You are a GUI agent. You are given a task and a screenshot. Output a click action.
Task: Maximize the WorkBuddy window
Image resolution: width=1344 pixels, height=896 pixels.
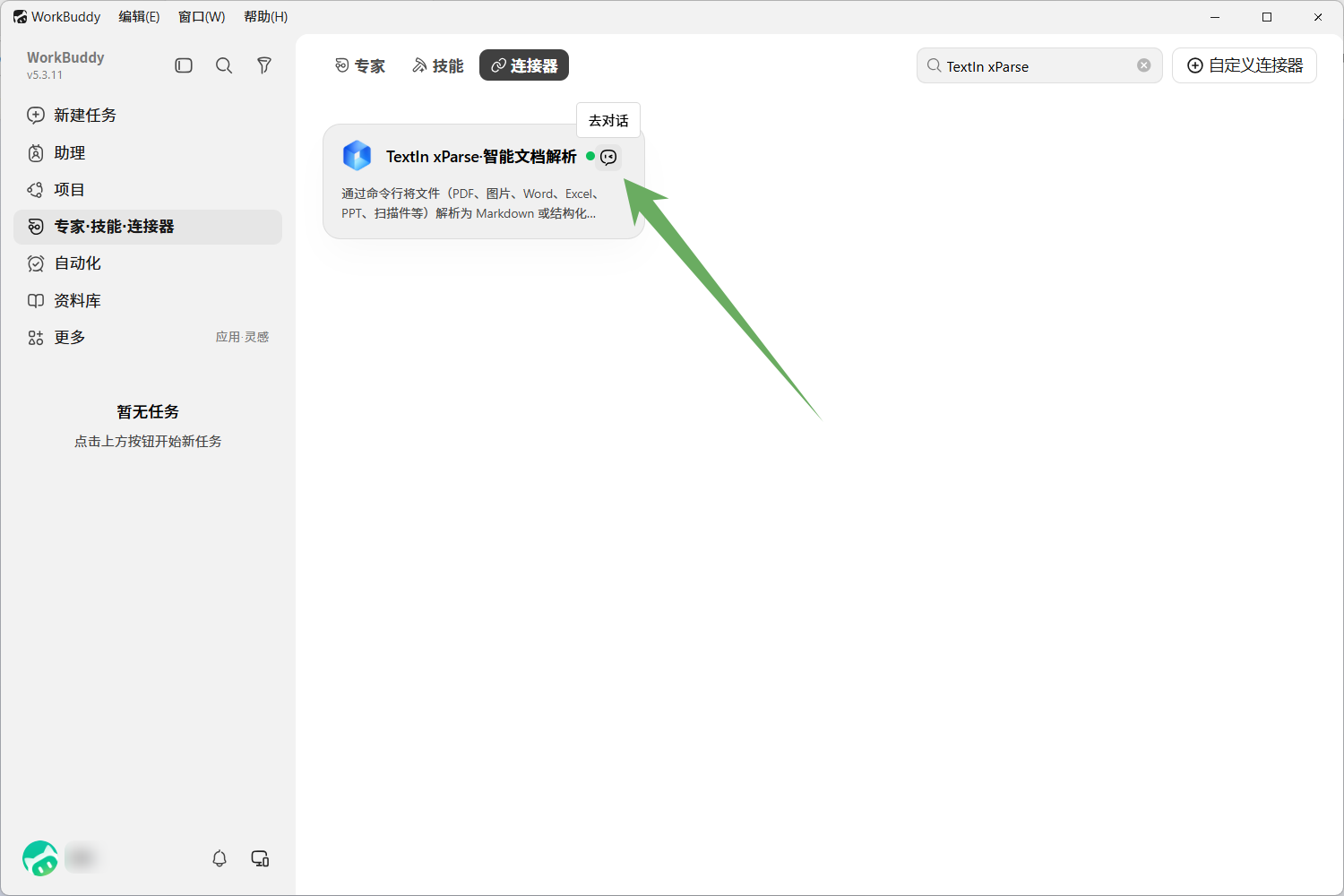click(1267, 17)
